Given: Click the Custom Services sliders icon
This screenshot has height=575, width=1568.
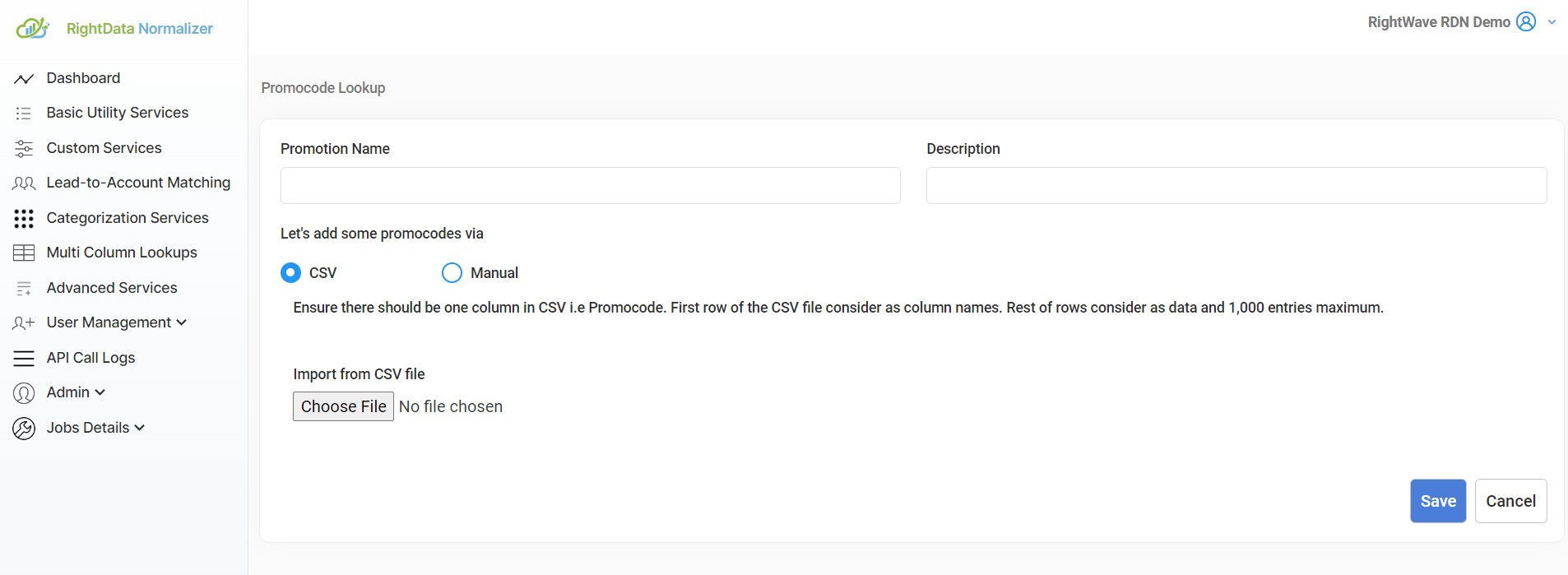Looking at the screenshot, I should [x=24, y=149].
